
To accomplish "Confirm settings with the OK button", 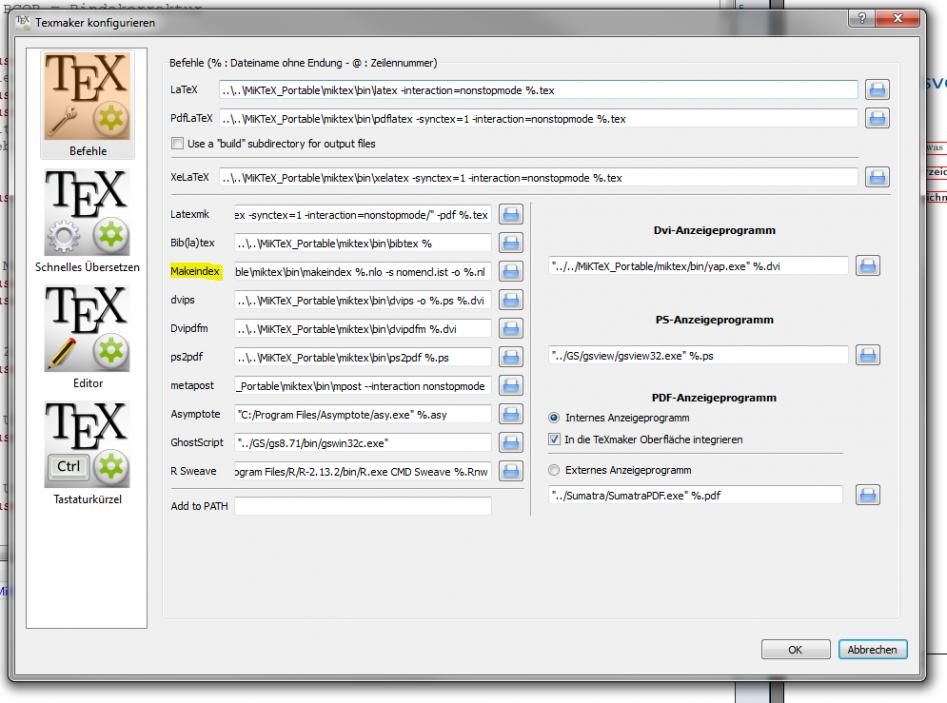I will click(795, 650).
